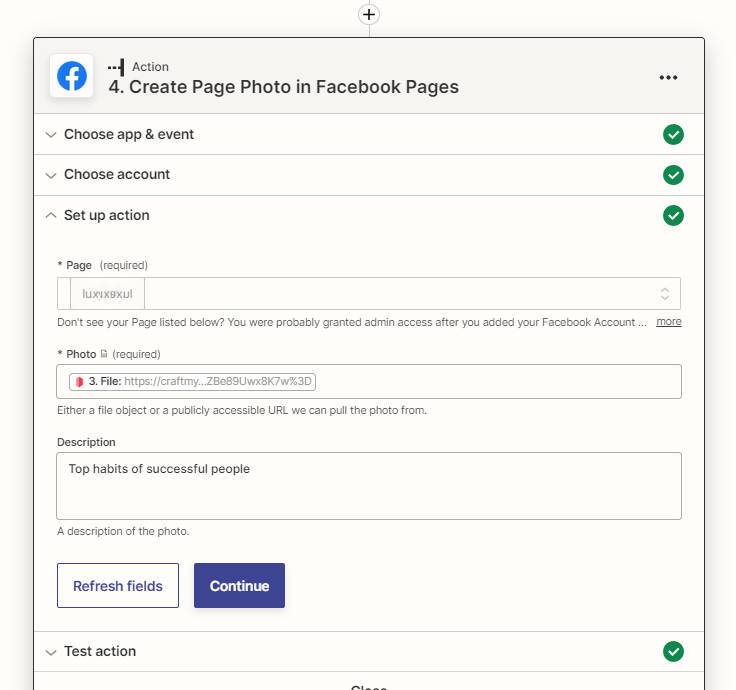736x690 pixels.
Task: Click the Facebook Pages app icon
Action: 72,76
